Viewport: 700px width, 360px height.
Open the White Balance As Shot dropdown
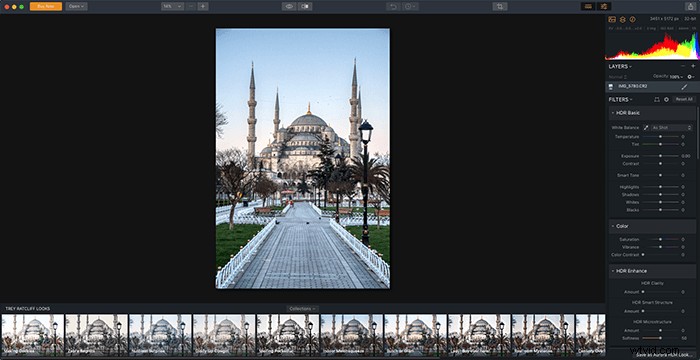point(671,128)
